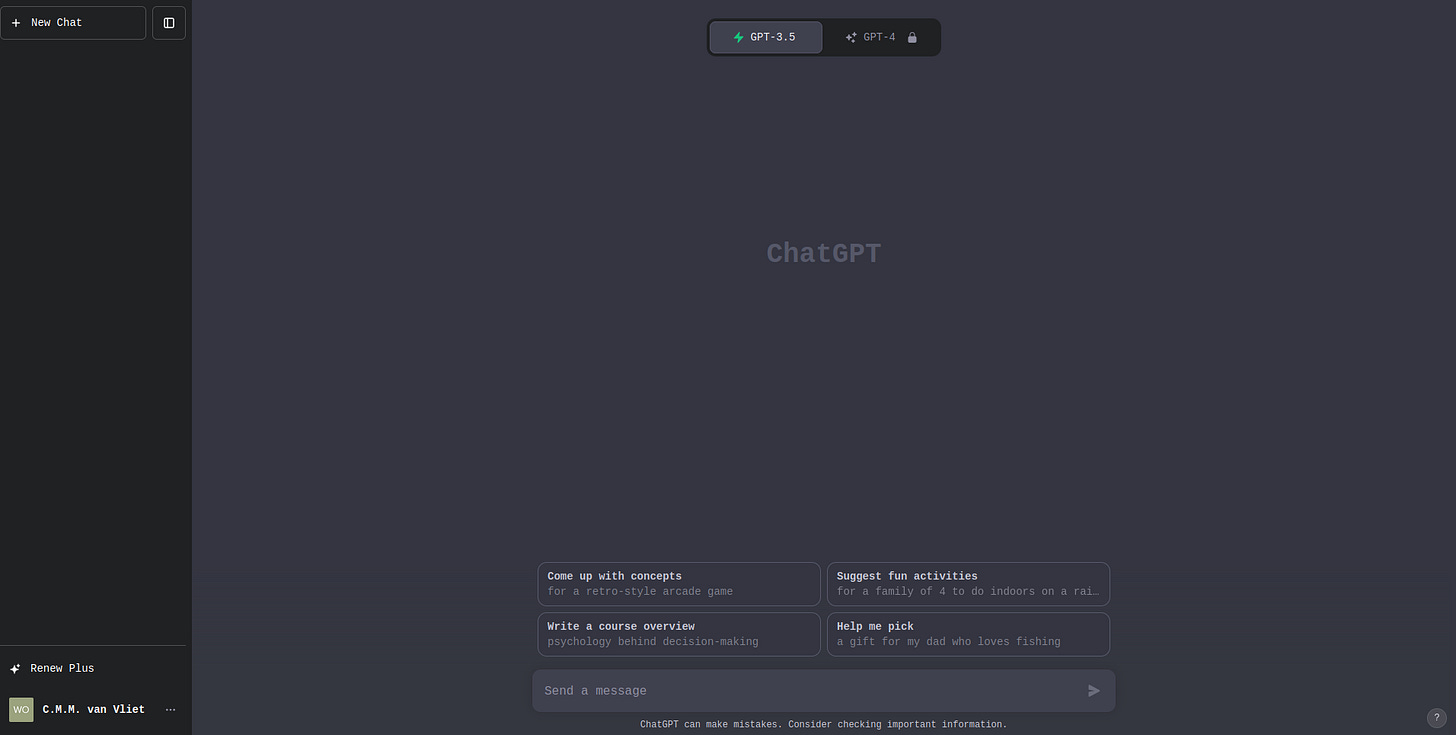
Task: Click the sparkle icon beside GPT-4
Action: point(851,38)
